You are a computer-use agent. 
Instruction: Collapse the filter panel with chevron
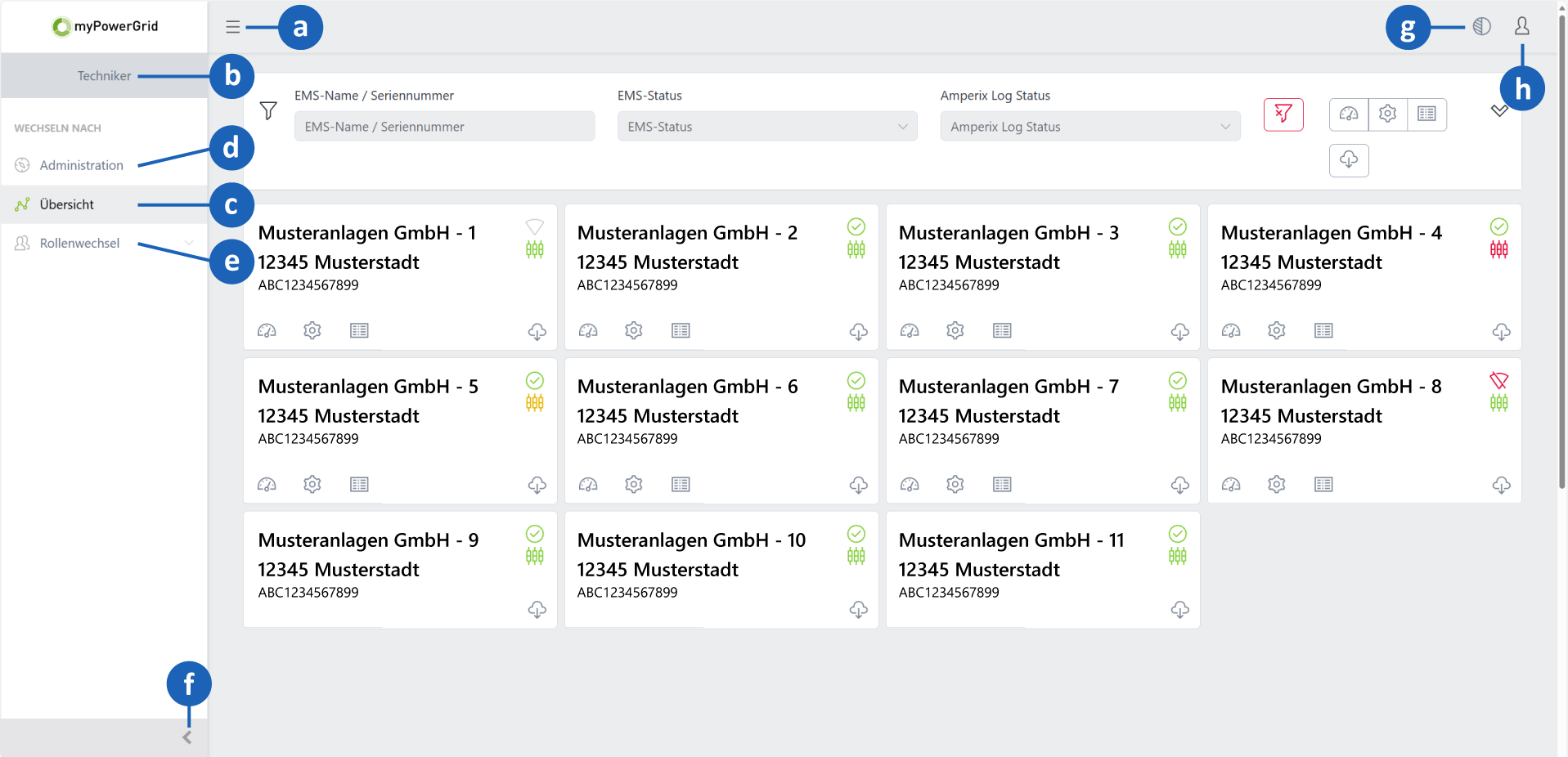[1498, 111]
